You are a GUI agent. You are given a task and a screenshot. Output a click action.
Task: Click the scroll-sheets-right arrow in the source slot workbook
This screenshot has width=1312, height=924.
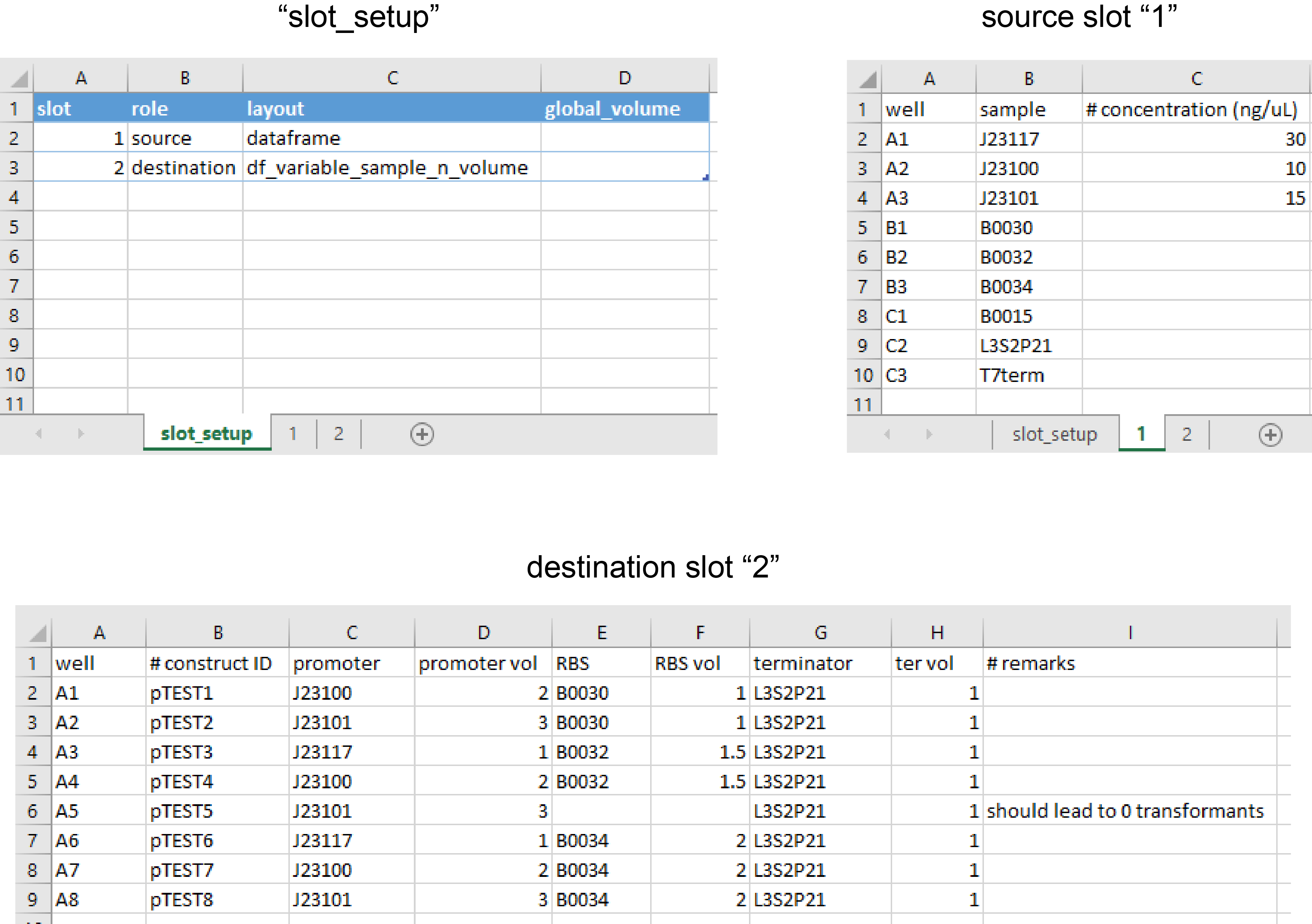[x=929, y=434]
